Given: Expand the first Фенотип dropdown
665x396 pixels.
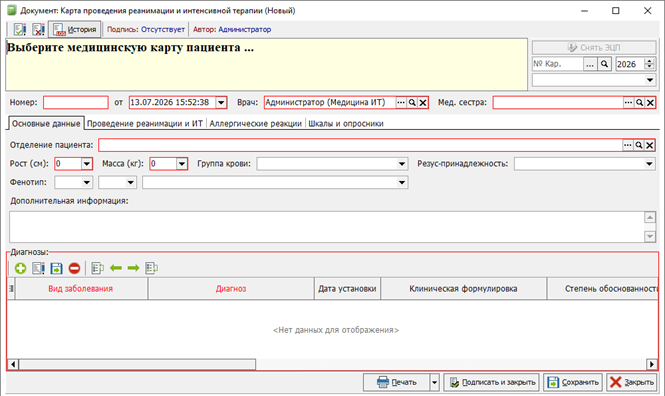Looking at the screenshot, I should pos(87,182).
